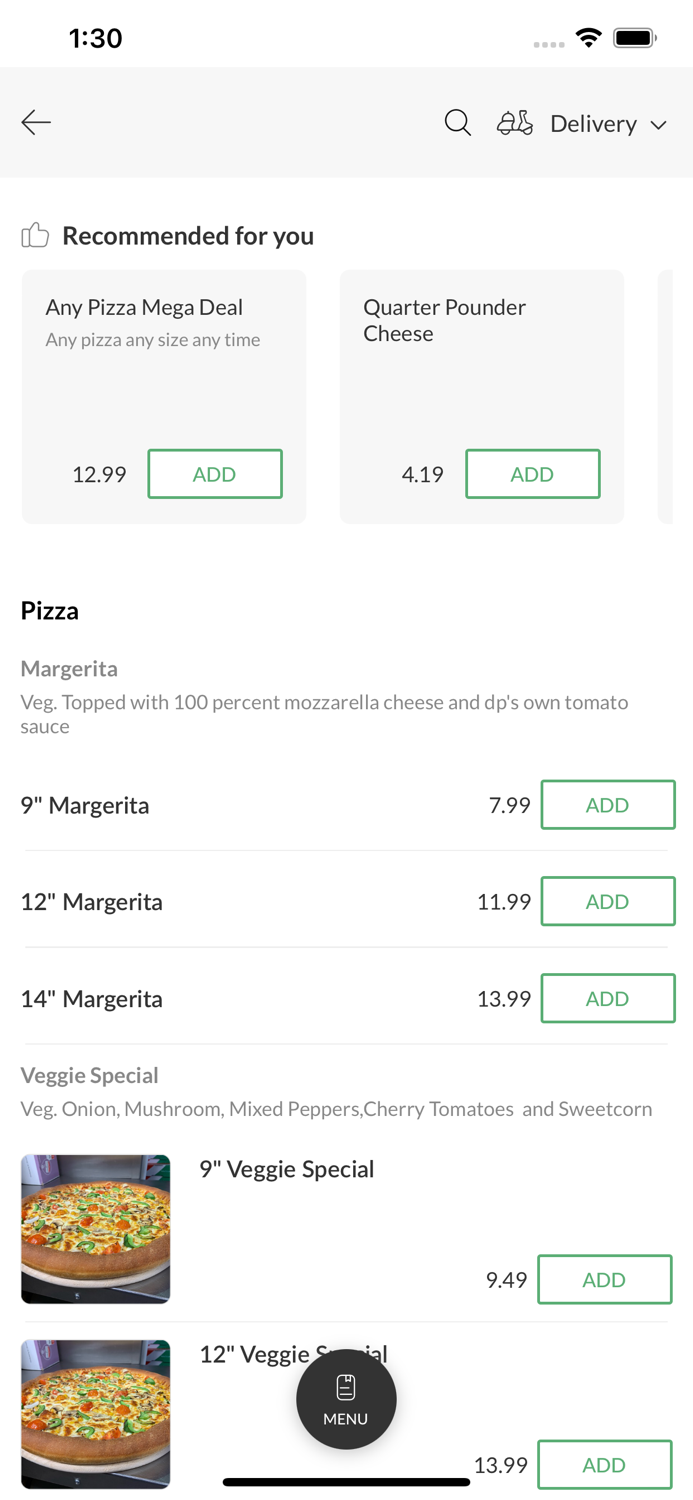Add the Any Pizza Mega Deal
Image resolution: width=693 pixels, height=1500 pixels.
pos(215,473)
